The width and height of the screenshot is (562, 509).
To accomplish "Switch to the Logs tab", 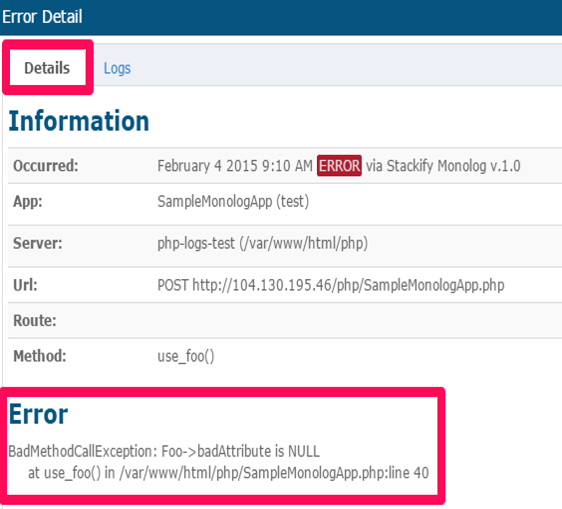I will point(117,68).
